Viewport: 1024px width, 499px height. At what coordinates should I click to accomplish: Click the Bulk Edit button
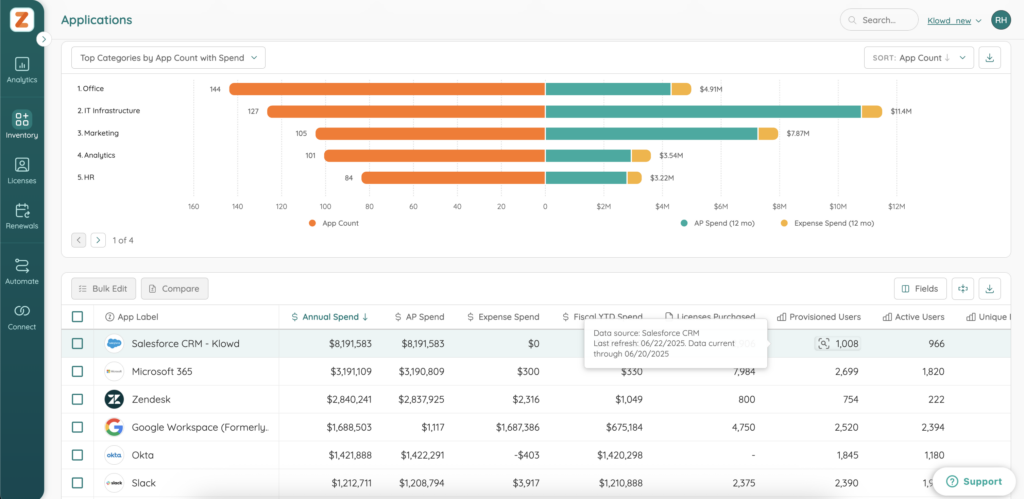[104, 289]
